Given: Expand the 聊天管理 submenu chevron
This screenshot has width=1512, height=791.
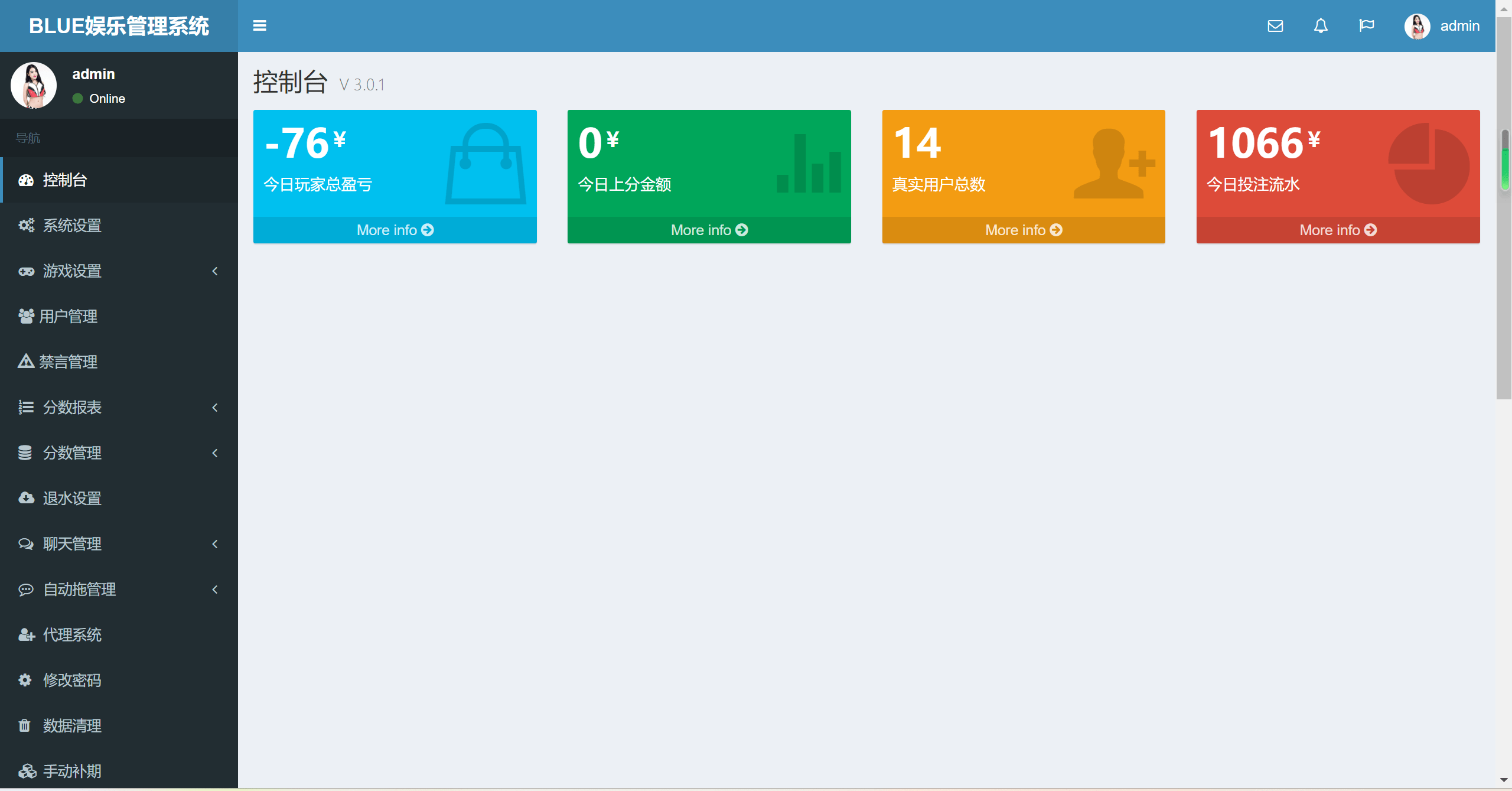Looking at the screenshot, I should pos(215,544).
